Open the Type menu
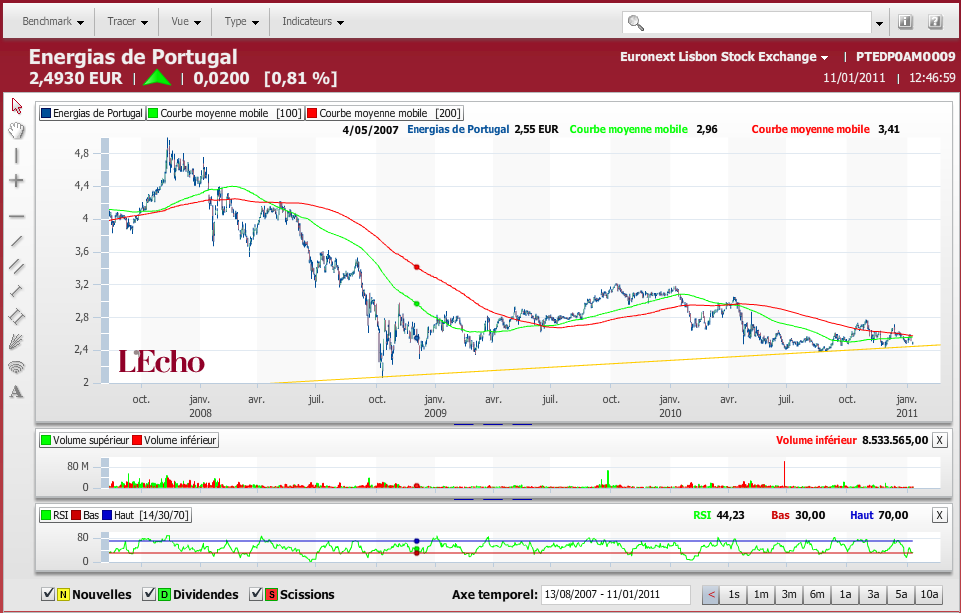This screenshot has width=961, height=613. (241, 21)
